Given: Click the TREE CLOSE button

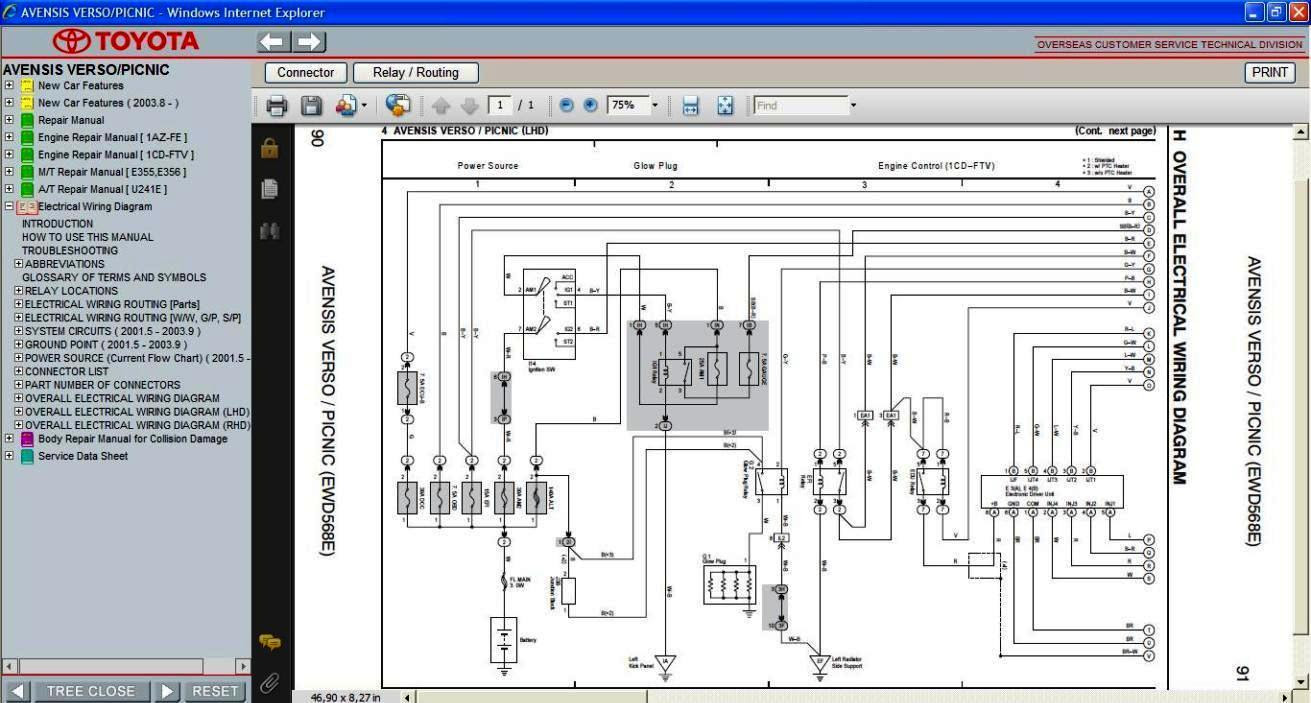Looking at the screenshot, I should click(91, 691).
